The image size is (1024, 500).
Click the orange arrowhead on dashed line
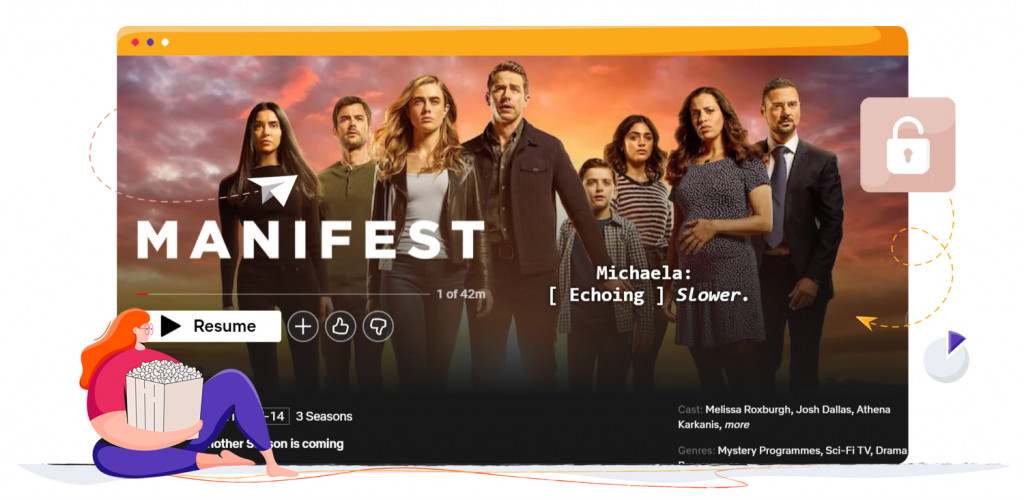point(865,322)
